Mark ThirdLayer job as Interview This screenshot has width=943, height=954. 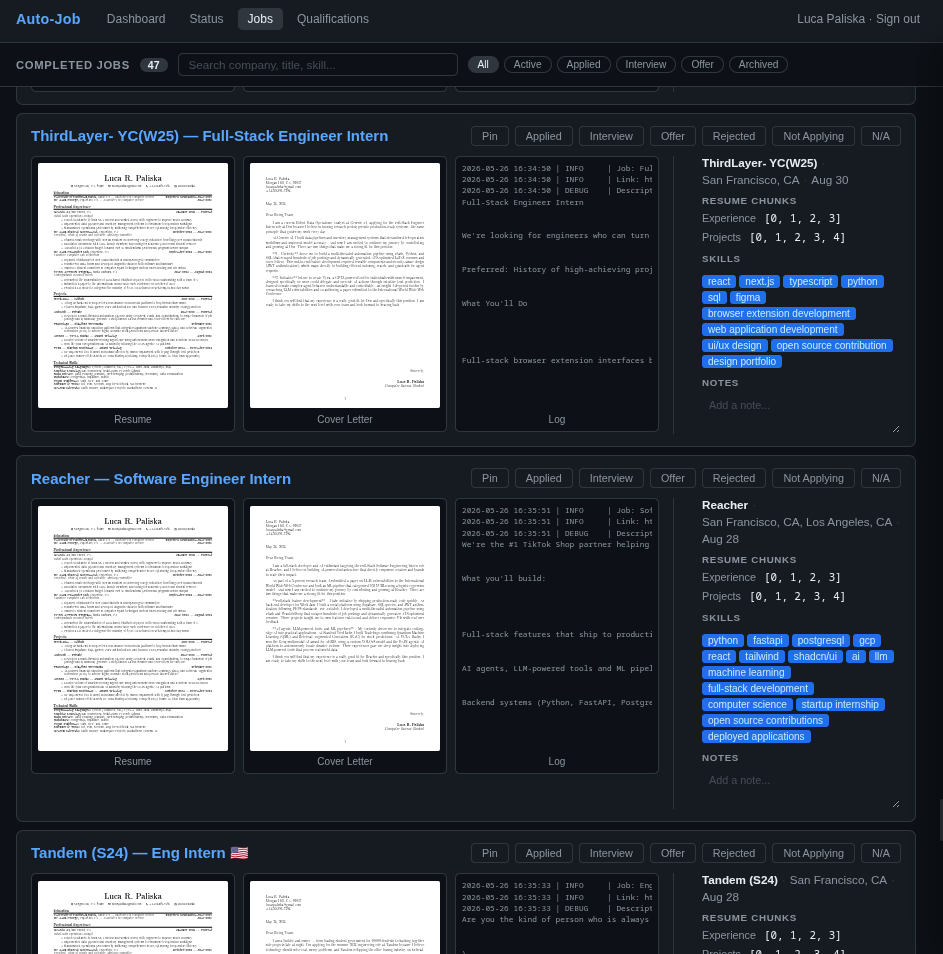[x=611, y=136]
